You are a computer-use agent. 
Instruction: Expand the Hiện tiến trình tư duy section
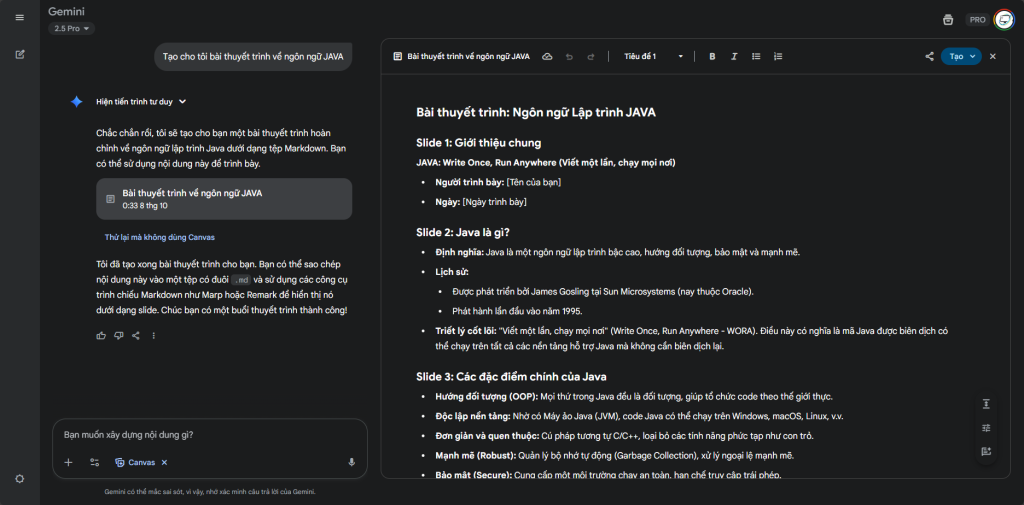tap(141, 101)
